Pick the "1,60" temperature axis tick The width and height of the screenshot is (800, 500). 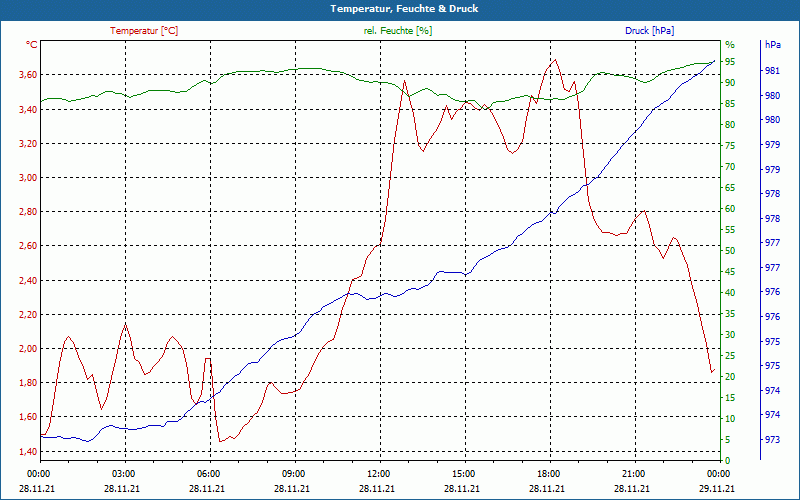pyautogui.click(x=29, y=417)
